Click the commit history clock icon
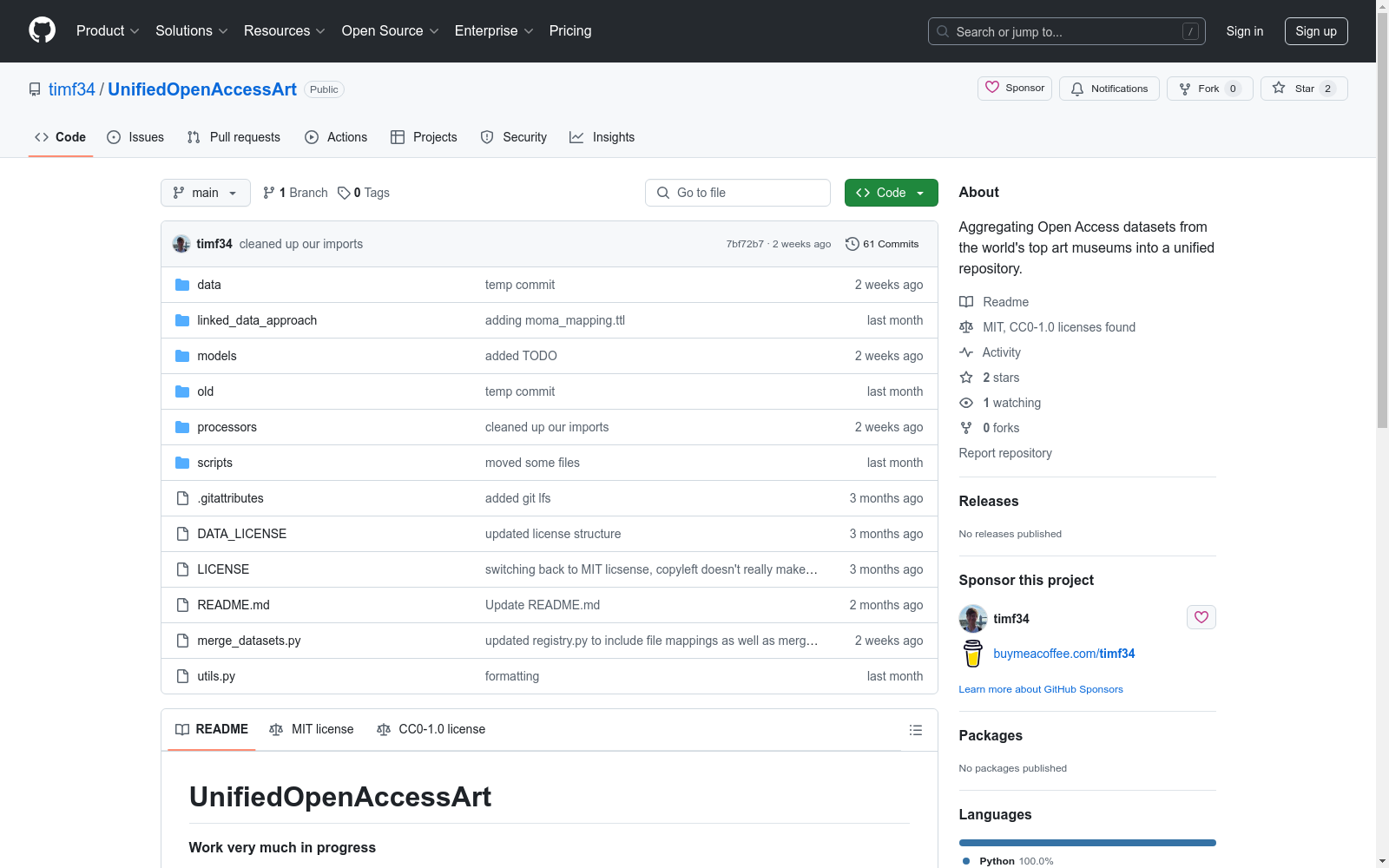 852,244
